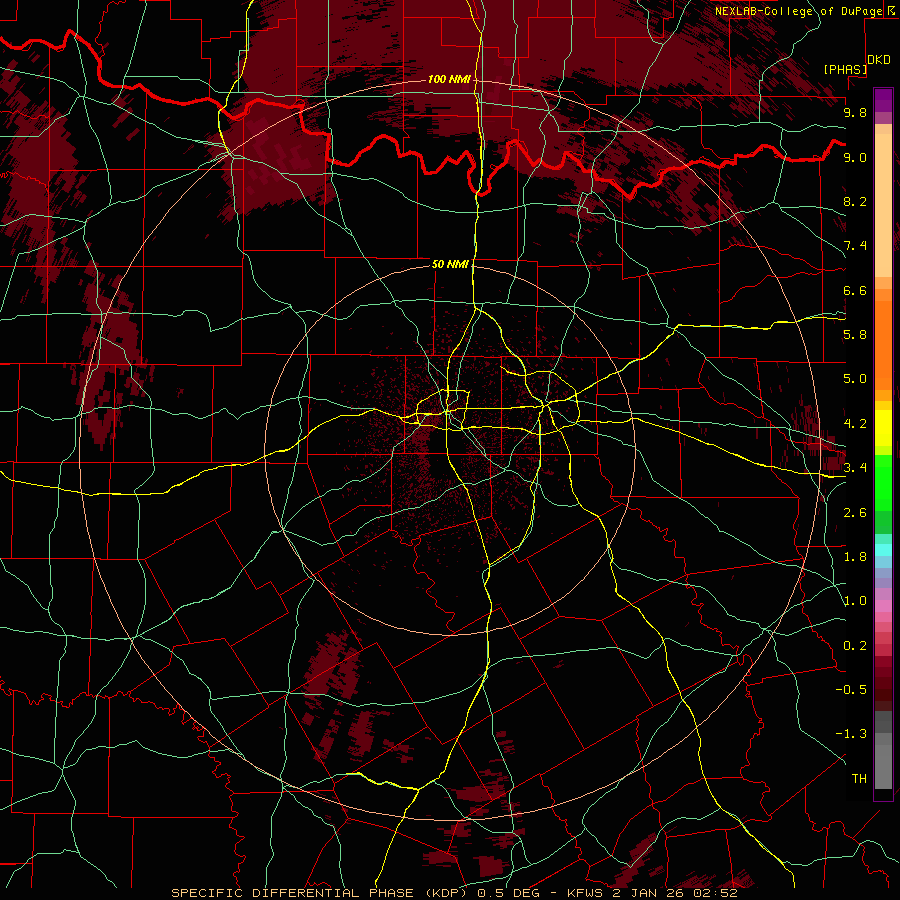The width and height of the screenshot is (900, 900).
Task: Click the -1.3 legend value
Action: click(x=851, y=734)
